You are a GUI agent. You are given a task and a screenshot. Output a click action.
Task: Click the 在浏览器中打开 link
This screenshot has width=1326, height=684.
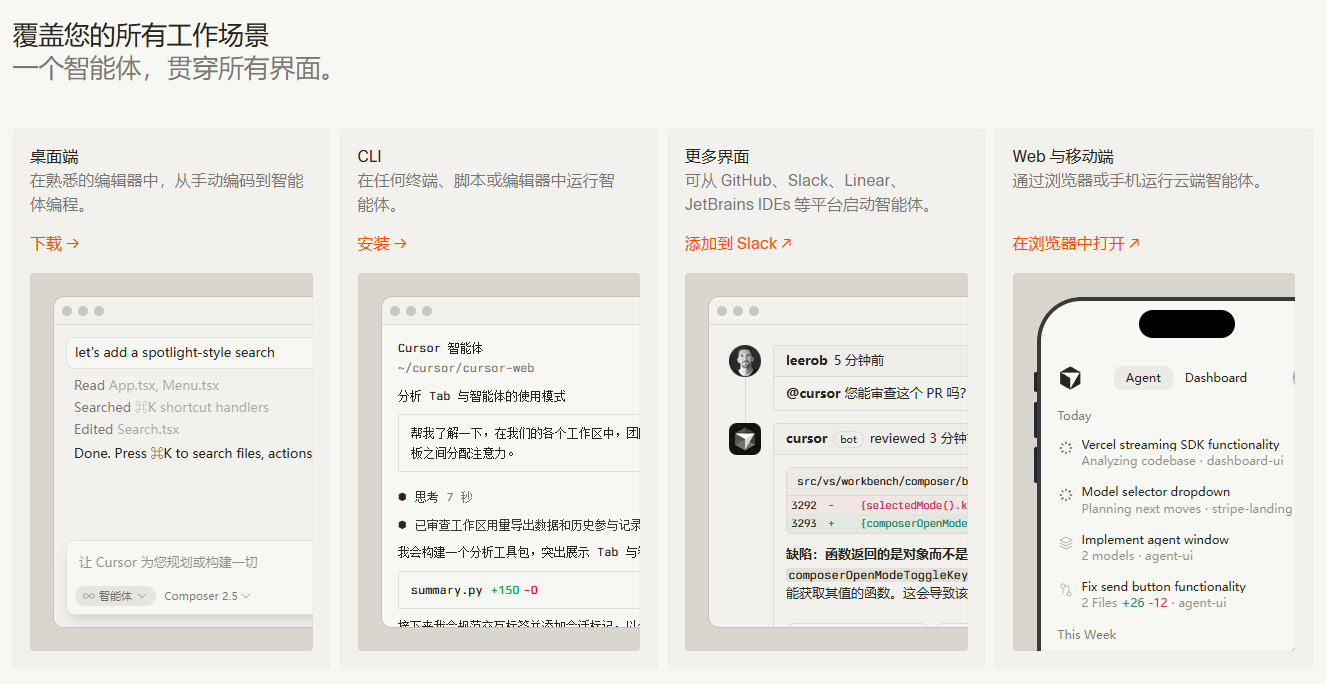point(1076,243)
